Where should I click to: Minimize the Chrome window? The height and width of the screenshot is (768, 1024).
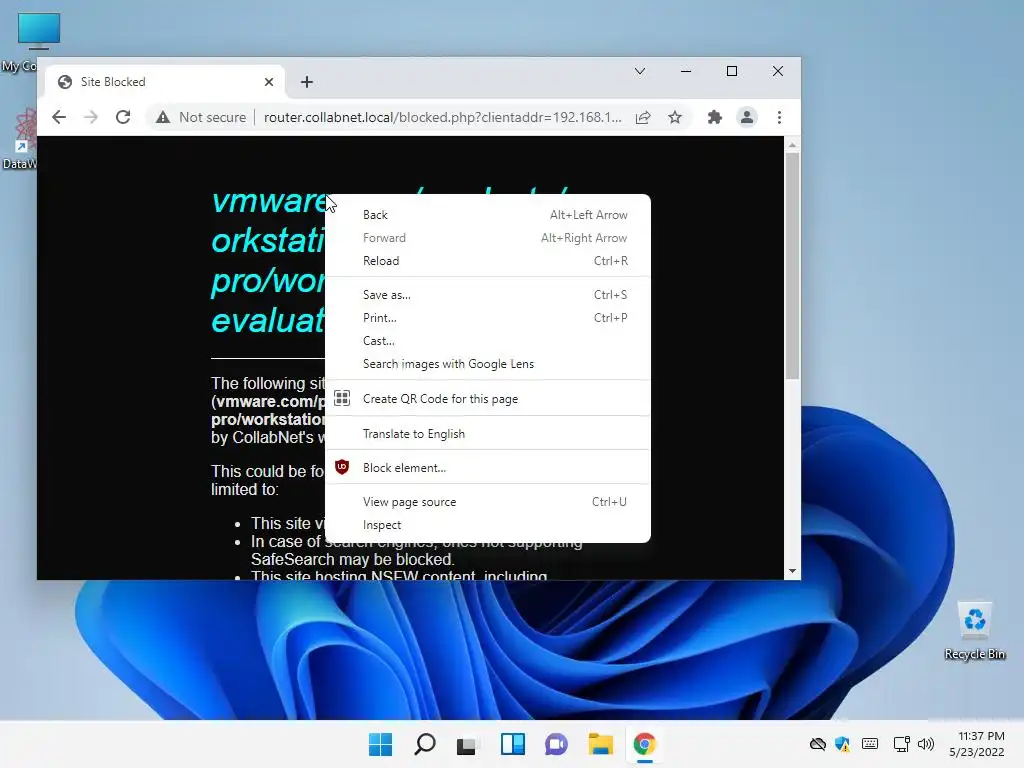pyautogui.click(x=686, y=71)
